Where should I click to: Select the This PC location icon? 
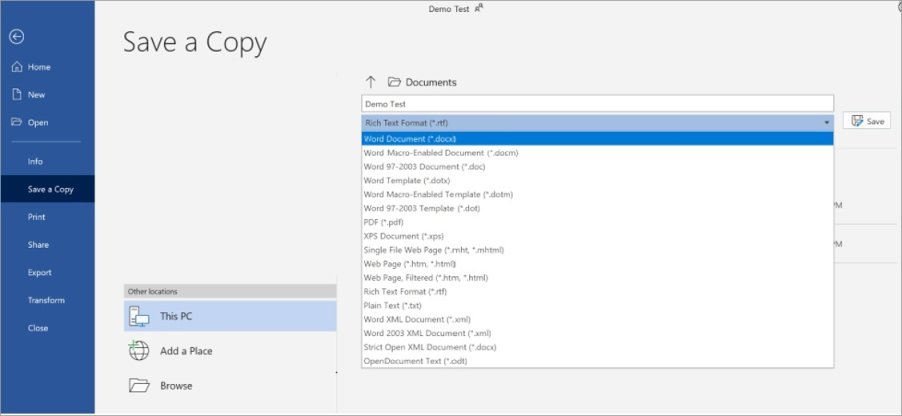tap(139, 316)
